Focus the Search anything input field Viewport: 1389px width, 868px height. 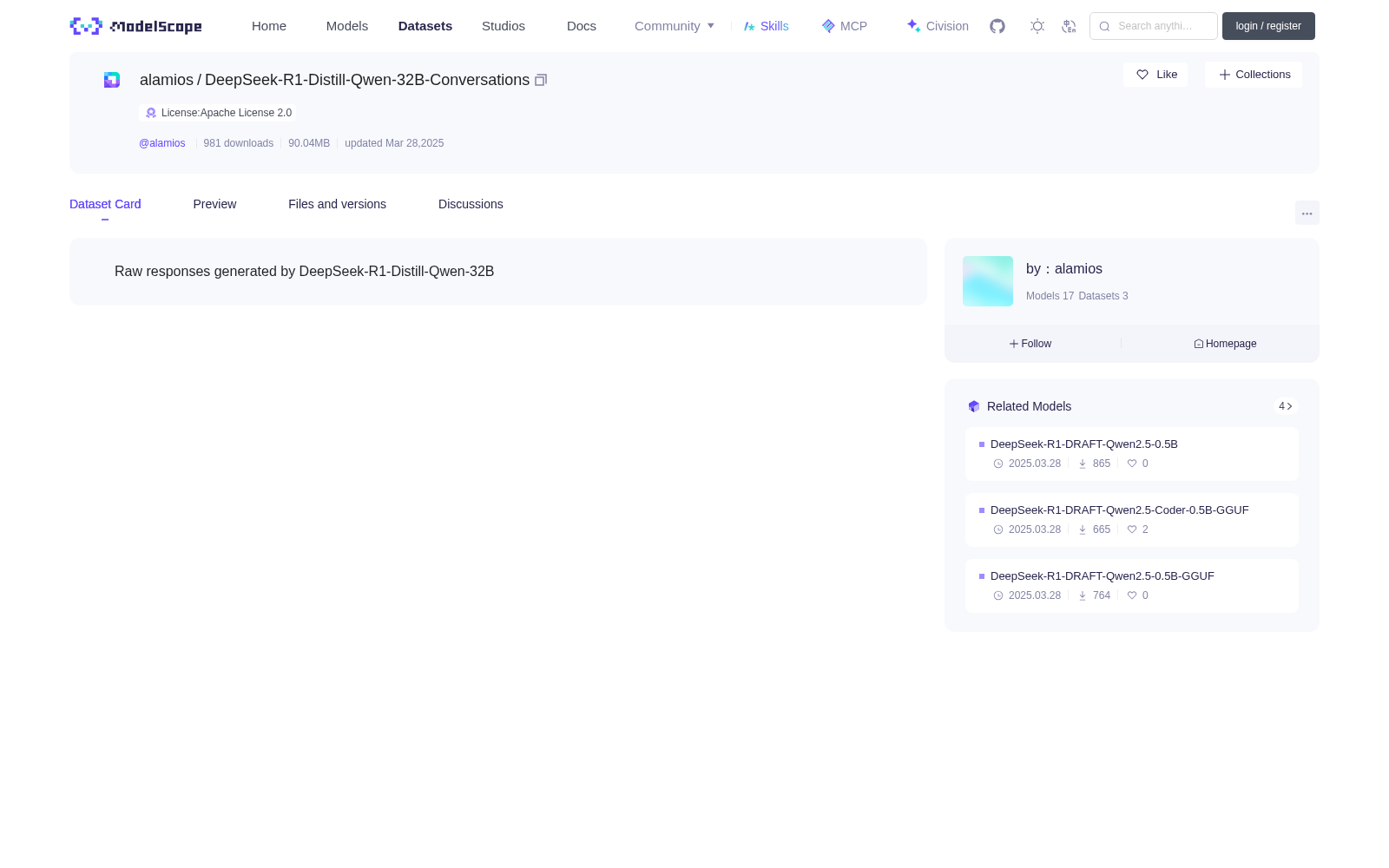1154,26
